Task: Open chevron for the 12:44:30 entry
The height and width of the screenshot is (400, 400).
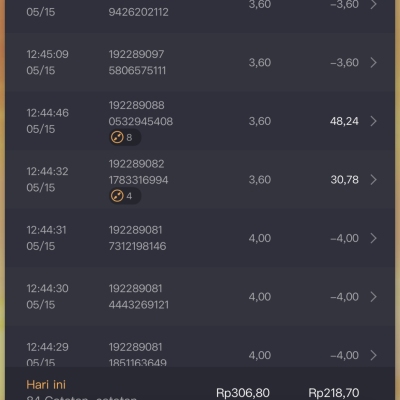Action: point(373,297)
